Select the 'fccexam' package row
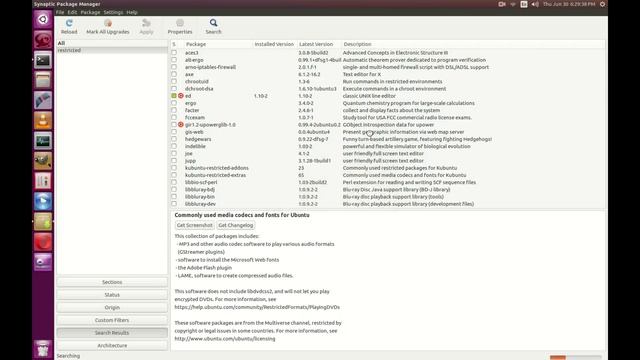 coord(388,118)
